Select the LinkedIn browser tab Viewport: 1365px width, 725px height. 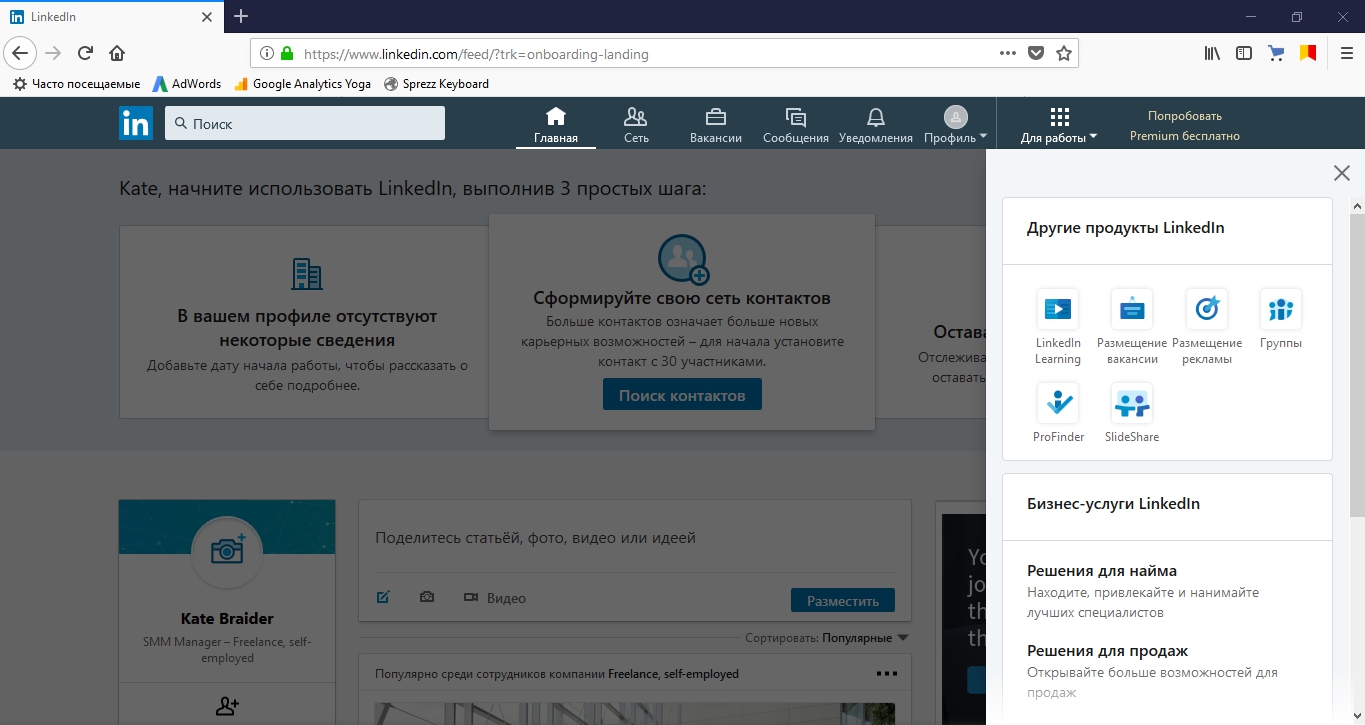(110, 17)
